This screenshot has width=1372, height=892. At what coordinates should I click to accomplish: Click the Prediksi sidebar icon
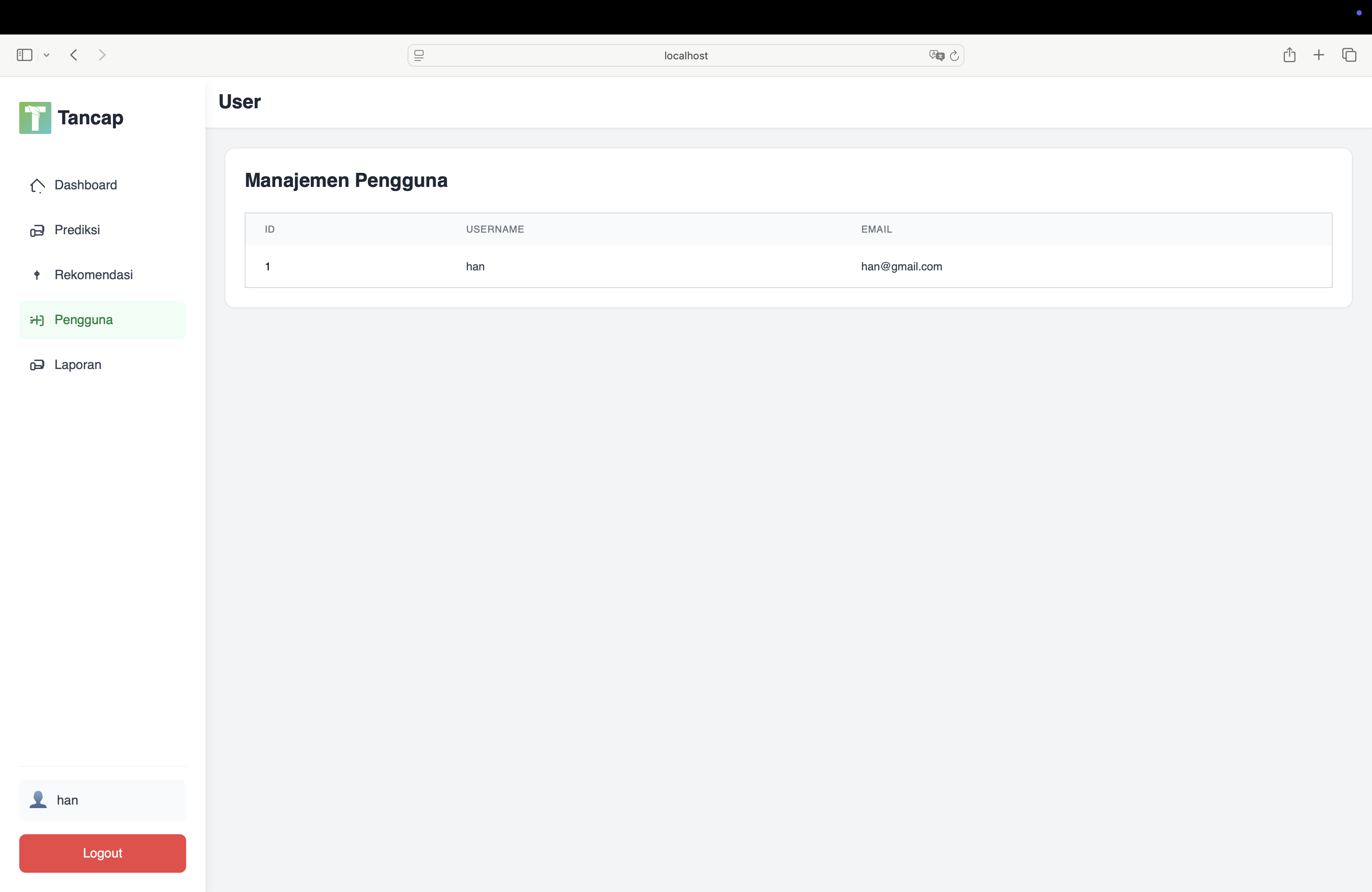(37, 231)
